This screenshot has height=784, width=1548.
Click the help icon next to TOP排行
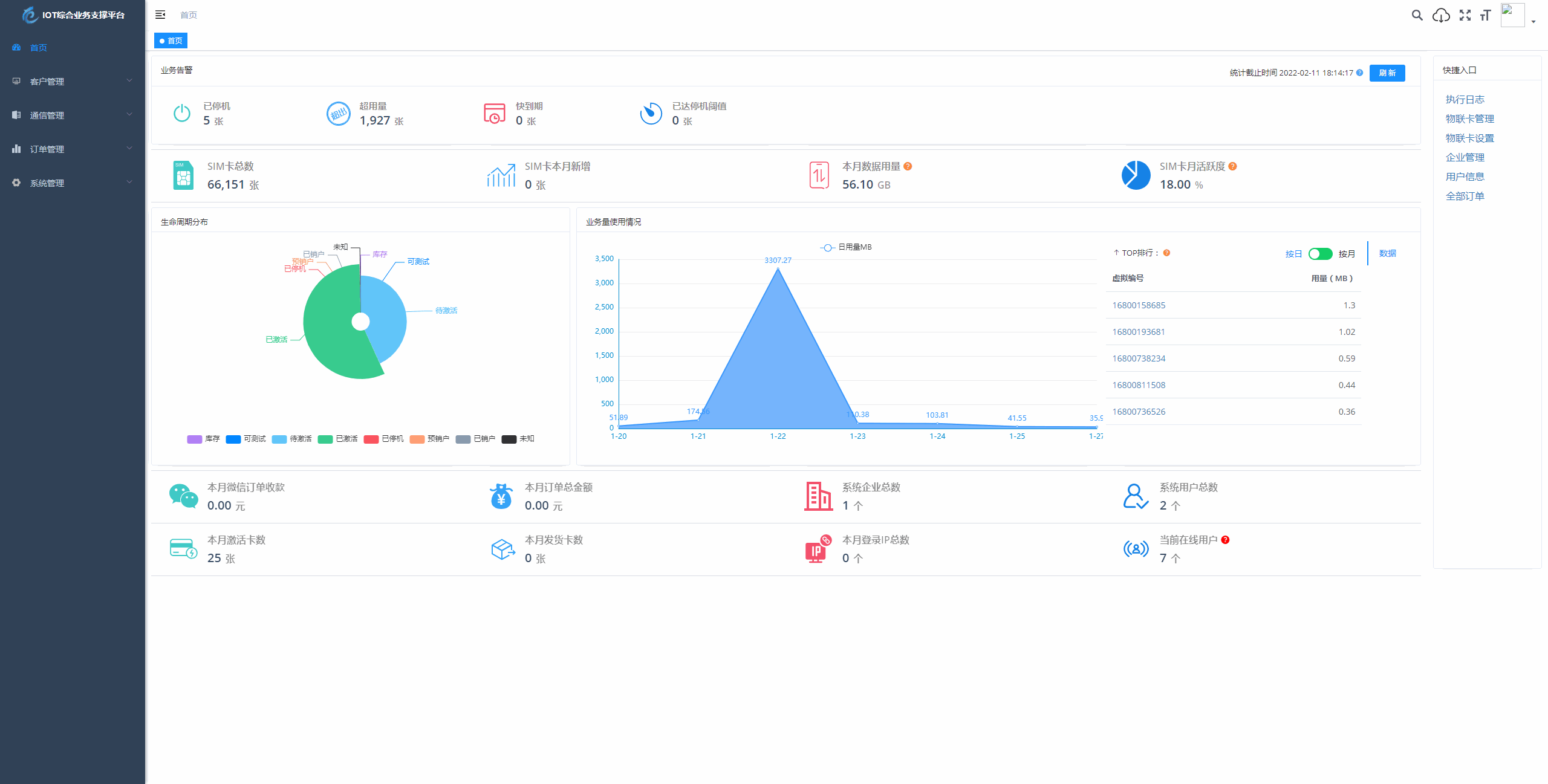1166,253
